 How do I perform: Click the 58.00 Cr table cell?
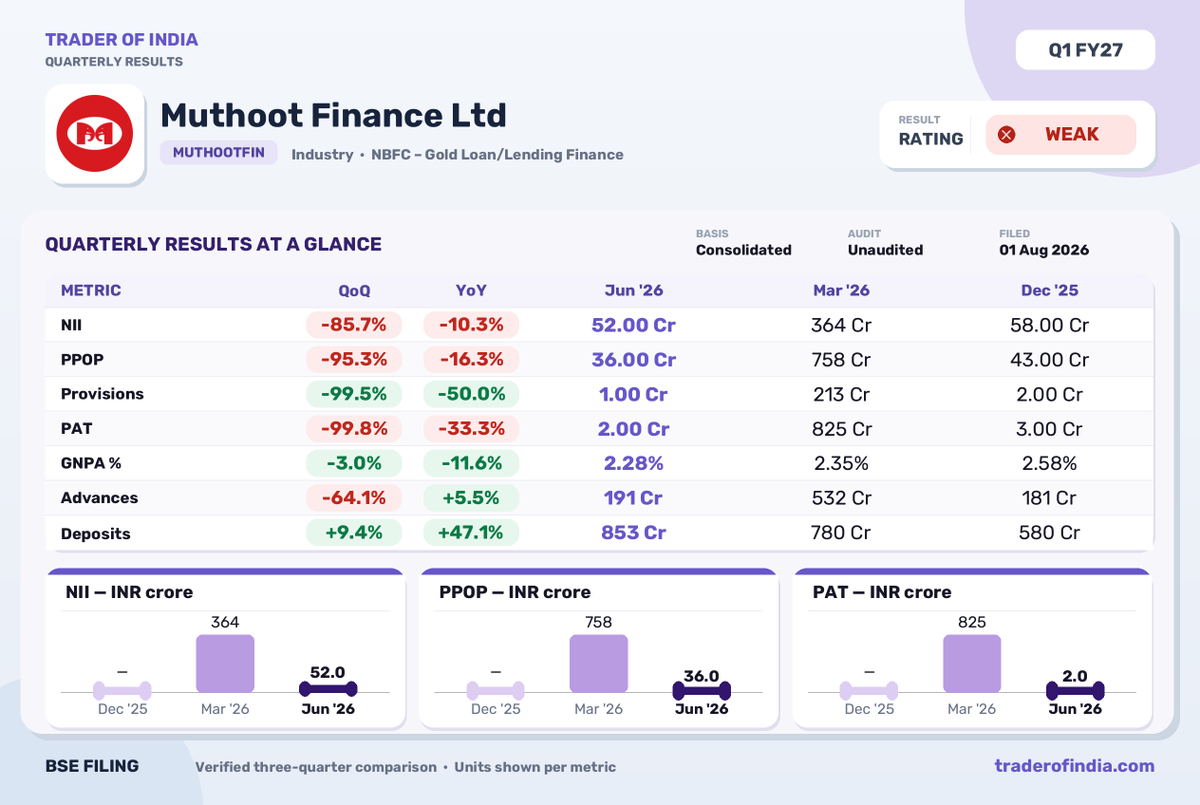click(1050, 325)
